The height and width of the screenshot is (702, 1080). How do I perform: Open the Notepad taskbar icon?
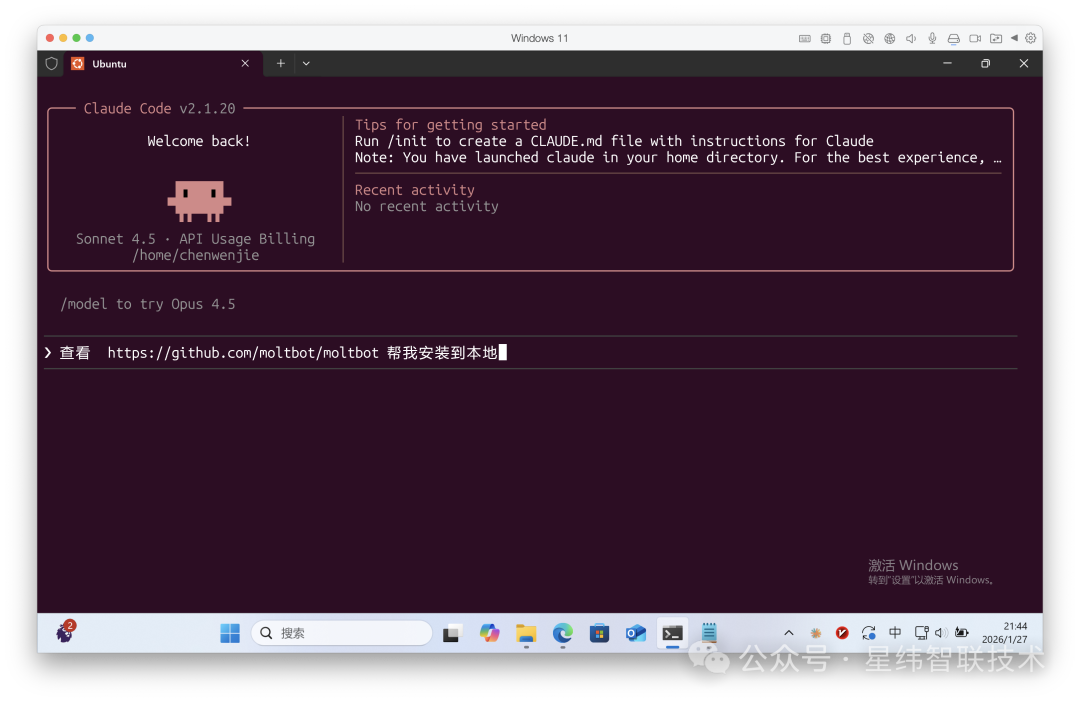pyautogui.click(x=709, y=633)
